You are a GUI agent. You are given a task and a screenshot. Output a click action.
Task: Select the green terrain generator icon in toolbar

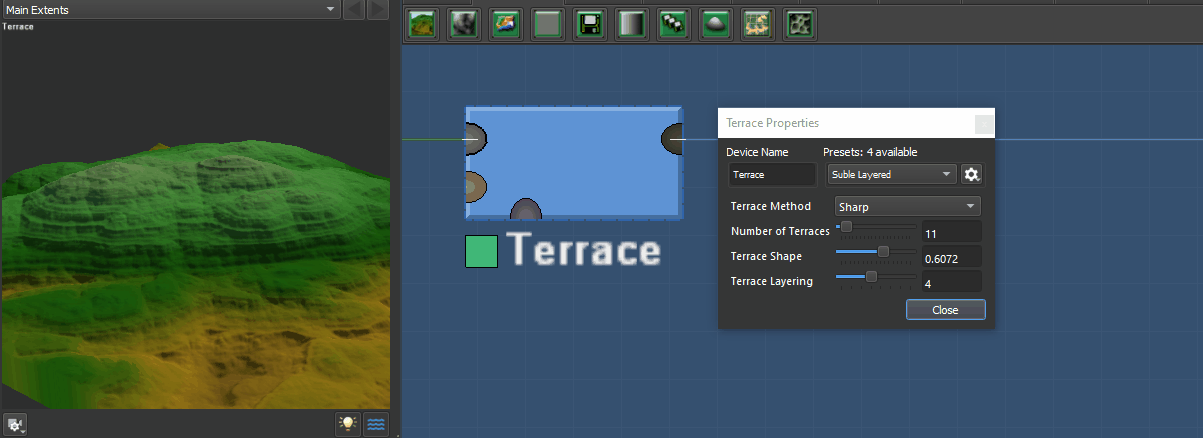pyautogui.click(x=421, y=24)
